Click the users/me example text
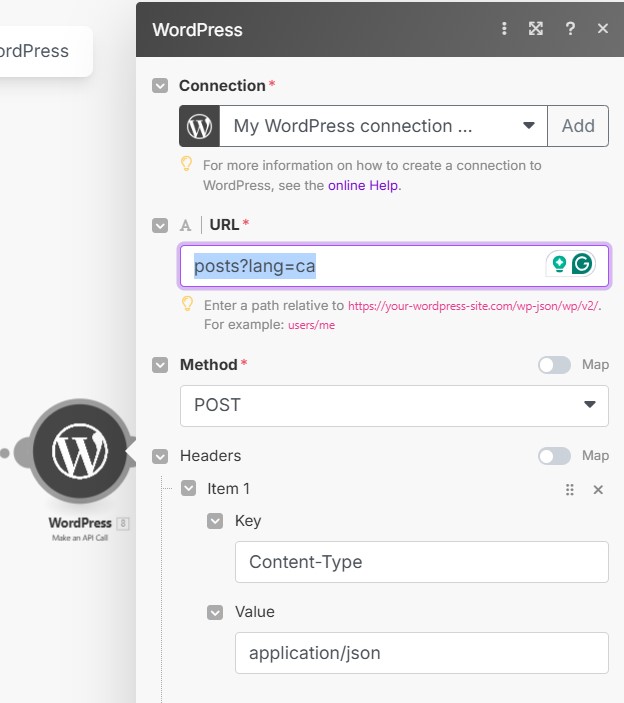624x703 pixels. [x=312, y=325]
